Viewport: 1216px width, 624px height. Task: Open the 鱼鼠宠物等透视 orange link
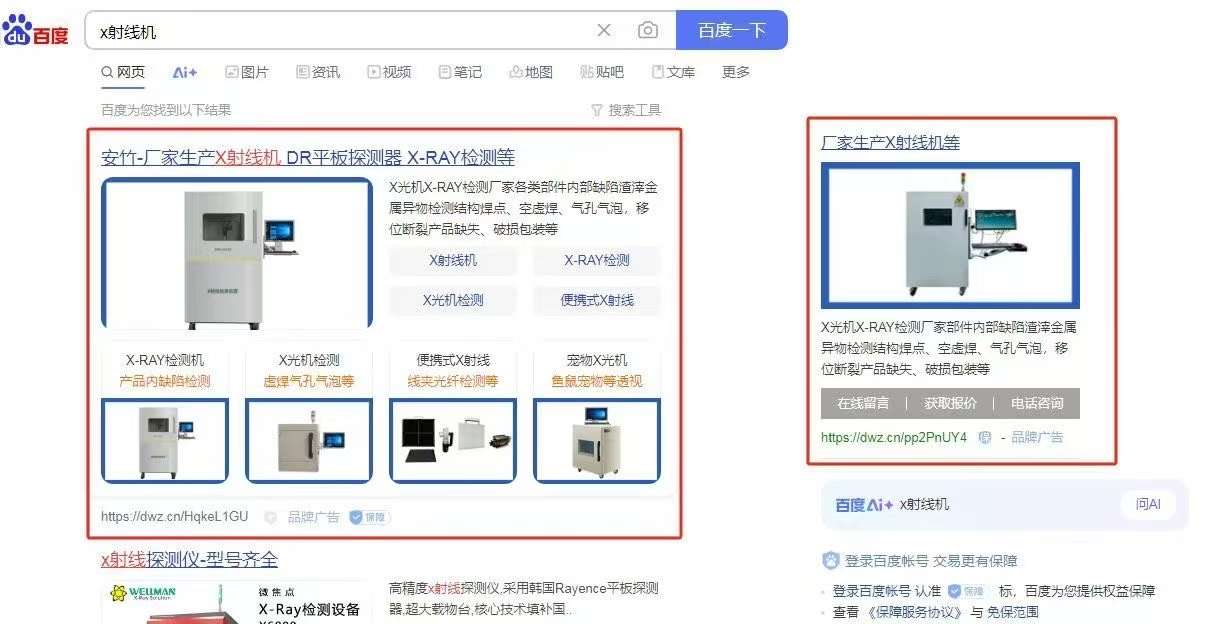click(597, 381)
